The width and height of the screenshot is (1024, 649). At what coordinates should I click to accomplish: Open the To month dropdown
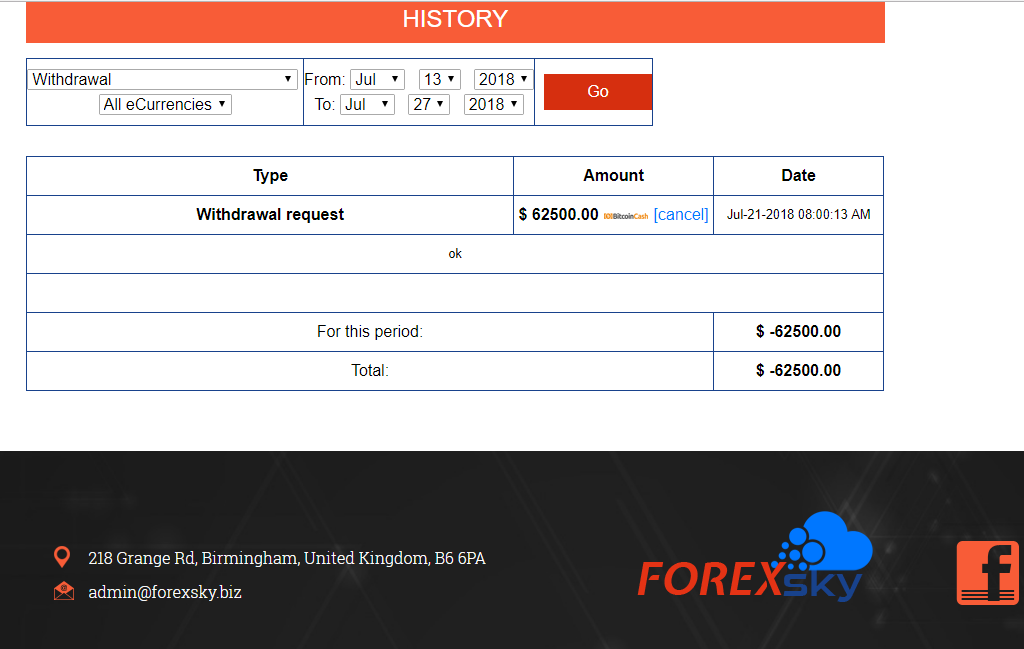coord(367,104)
